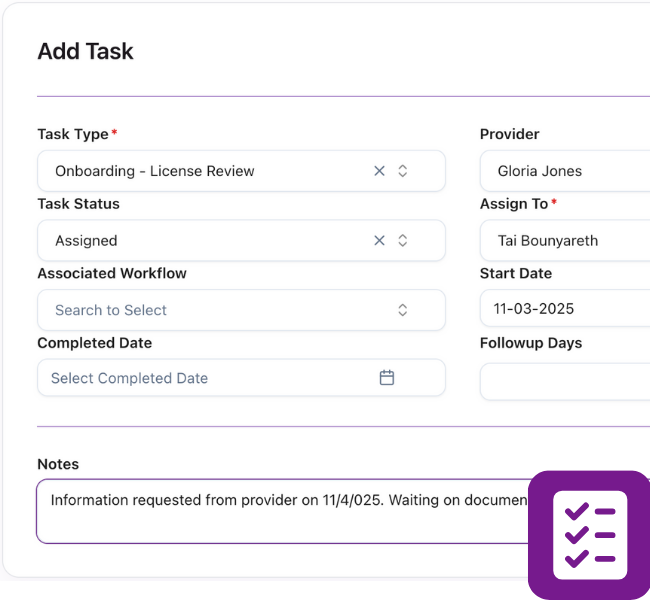Click the Associated Workflow label
Screen dimensions: 650x600
point(112,273)
